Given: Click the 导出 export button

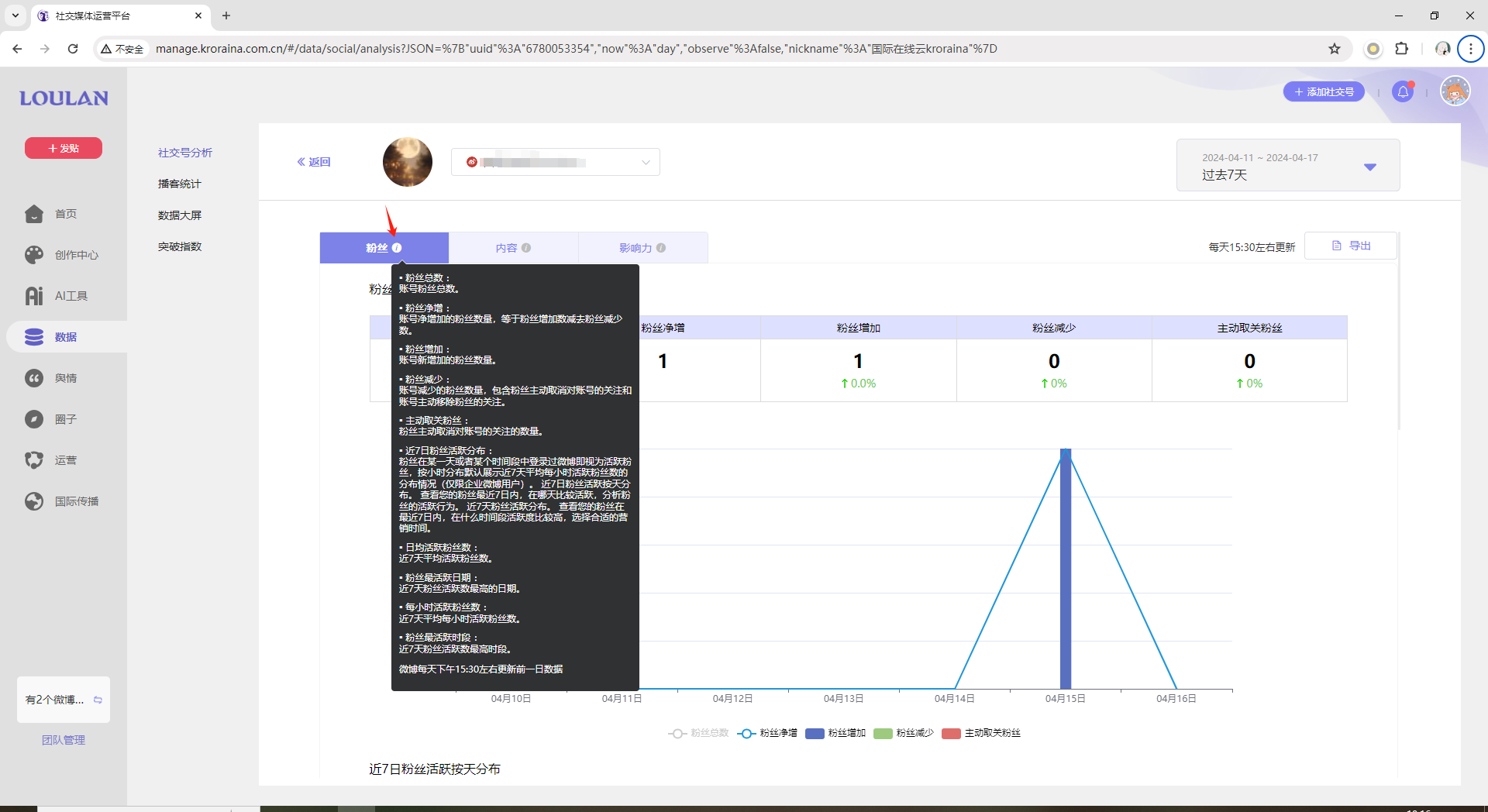Looking at the screenshot, I should tap(1351, 246).
